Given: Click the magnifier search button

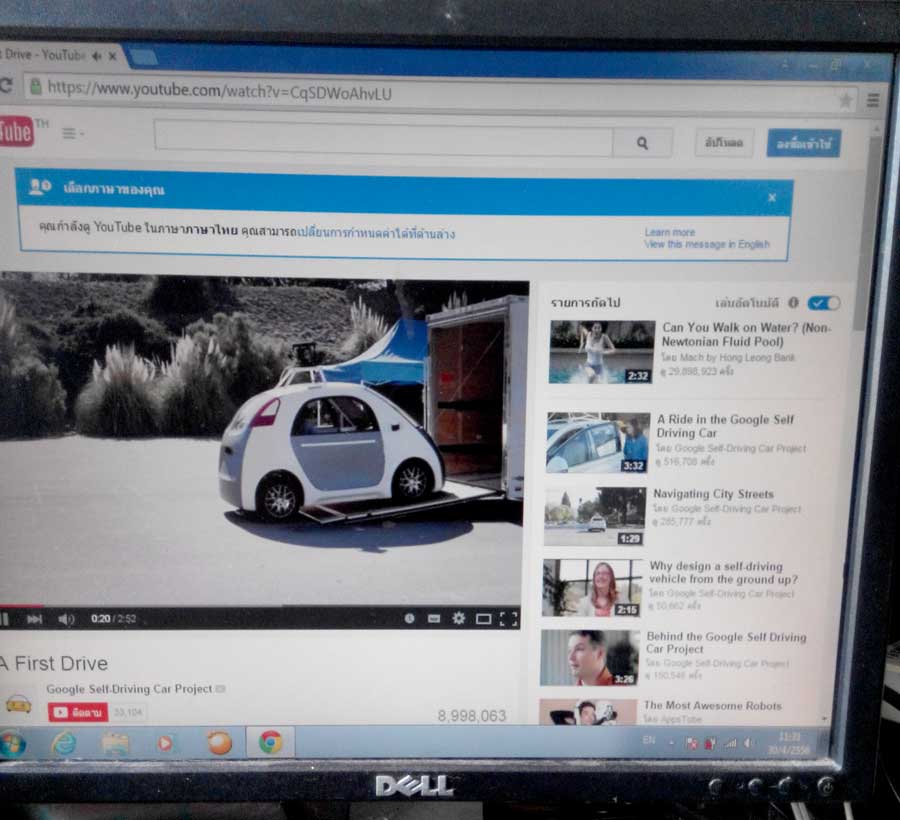Looking at the screenshot, I should point(642,143).
